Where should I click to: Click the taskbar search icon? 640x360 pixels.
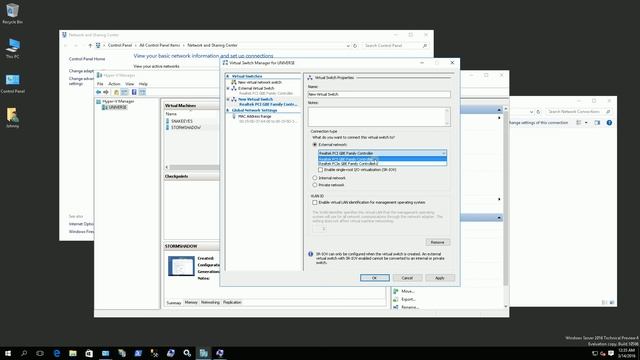(24, 353)
